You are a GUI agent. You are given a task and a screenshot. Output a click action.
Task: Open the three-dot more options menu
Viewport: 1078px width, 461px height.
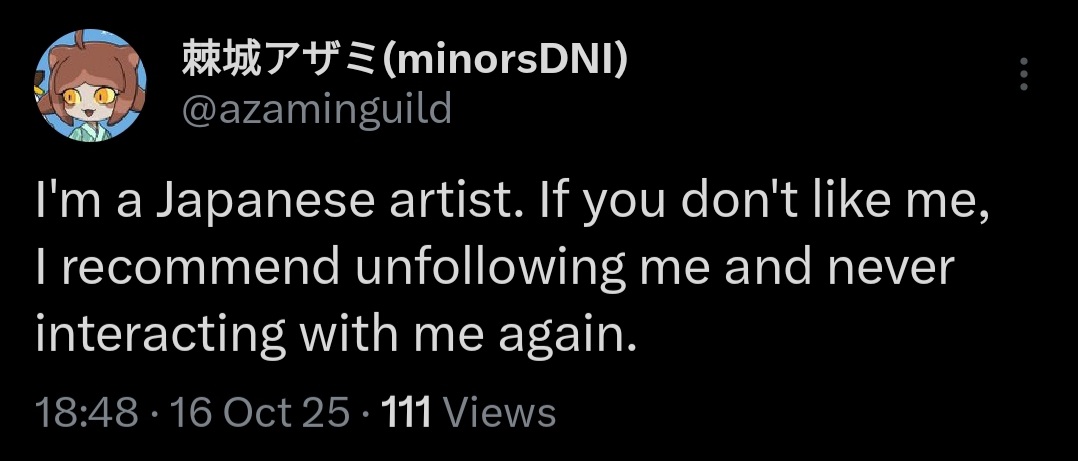click(x=1024, y=74)
